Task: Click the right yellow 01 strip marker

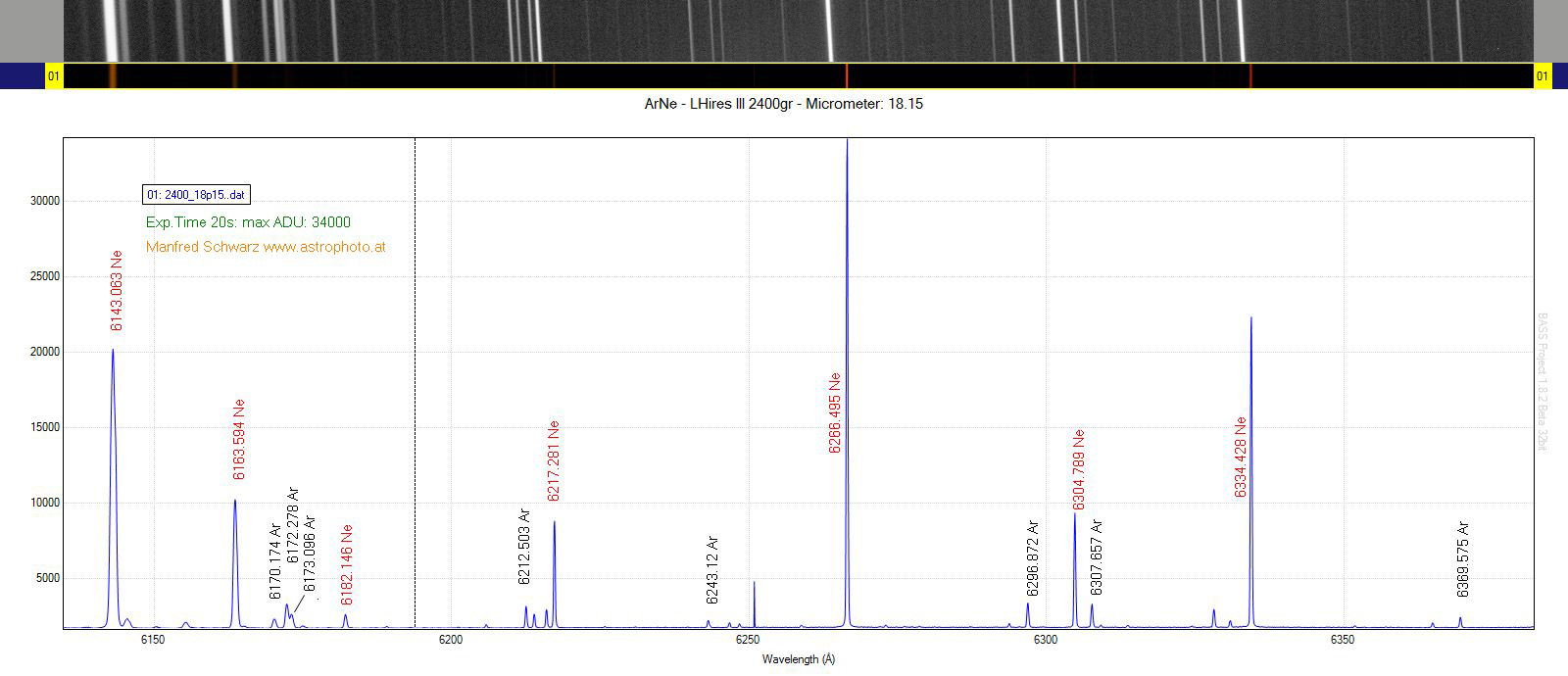Action: [x=1543, y=75]
